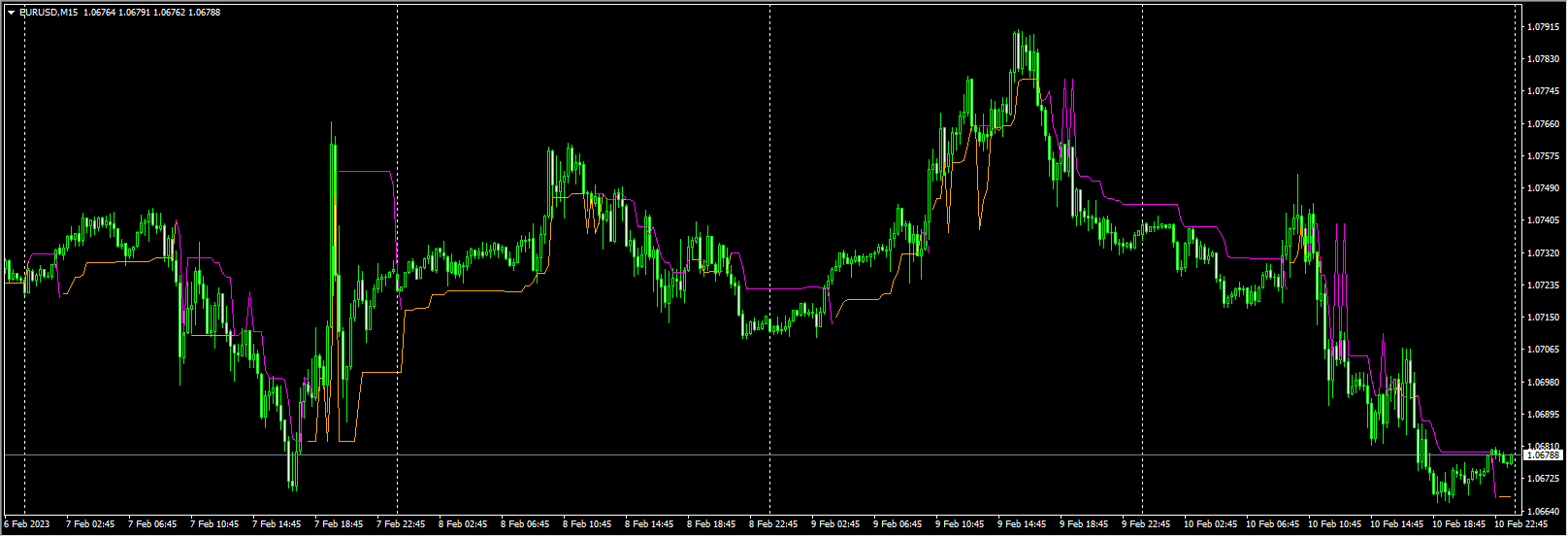Image resolution: width=1568 pixels, height=537 pixels.
Task: Click time axis label 8 Feb 10:45
Action: [x=587, y=524]
